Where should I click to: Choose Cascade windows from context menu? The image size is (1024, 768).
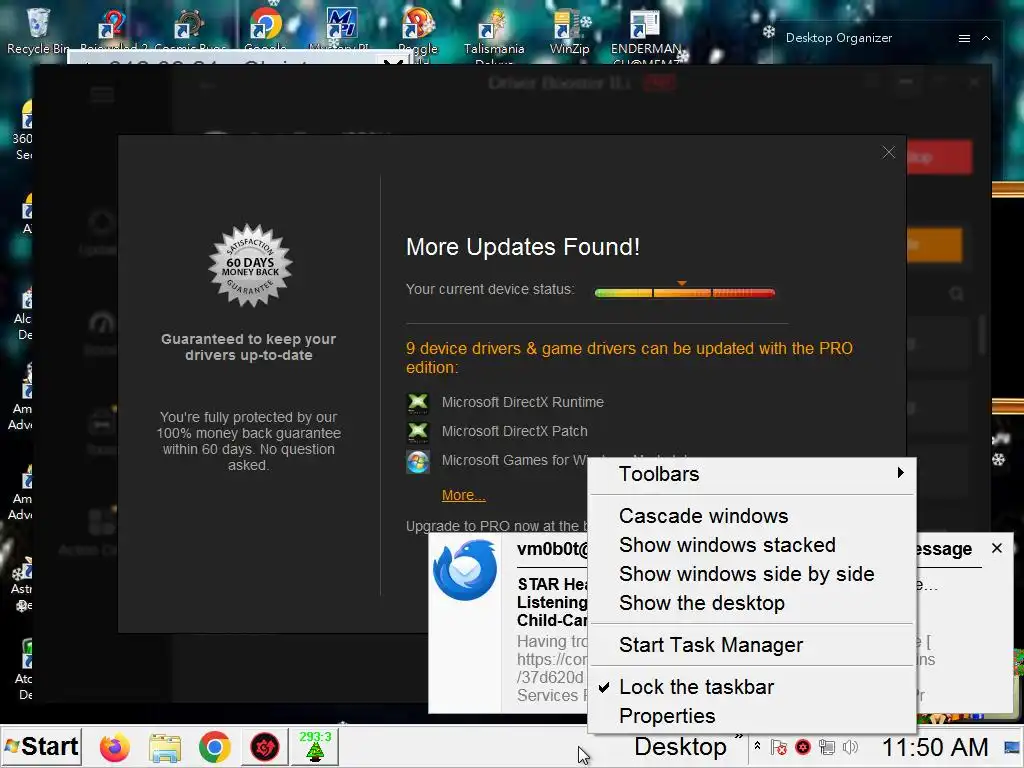(751, 516)
